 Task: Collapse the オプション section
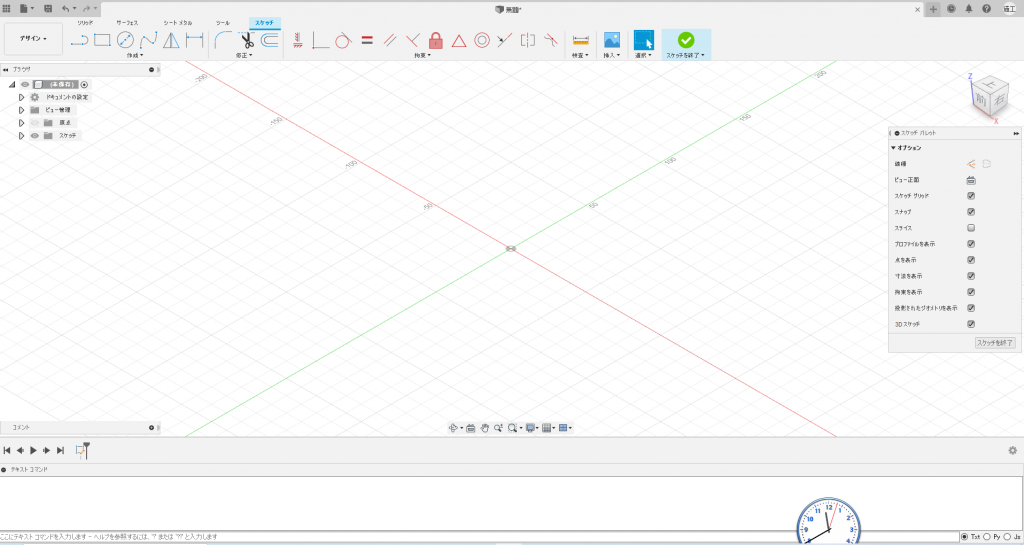[x=893, y=148]
